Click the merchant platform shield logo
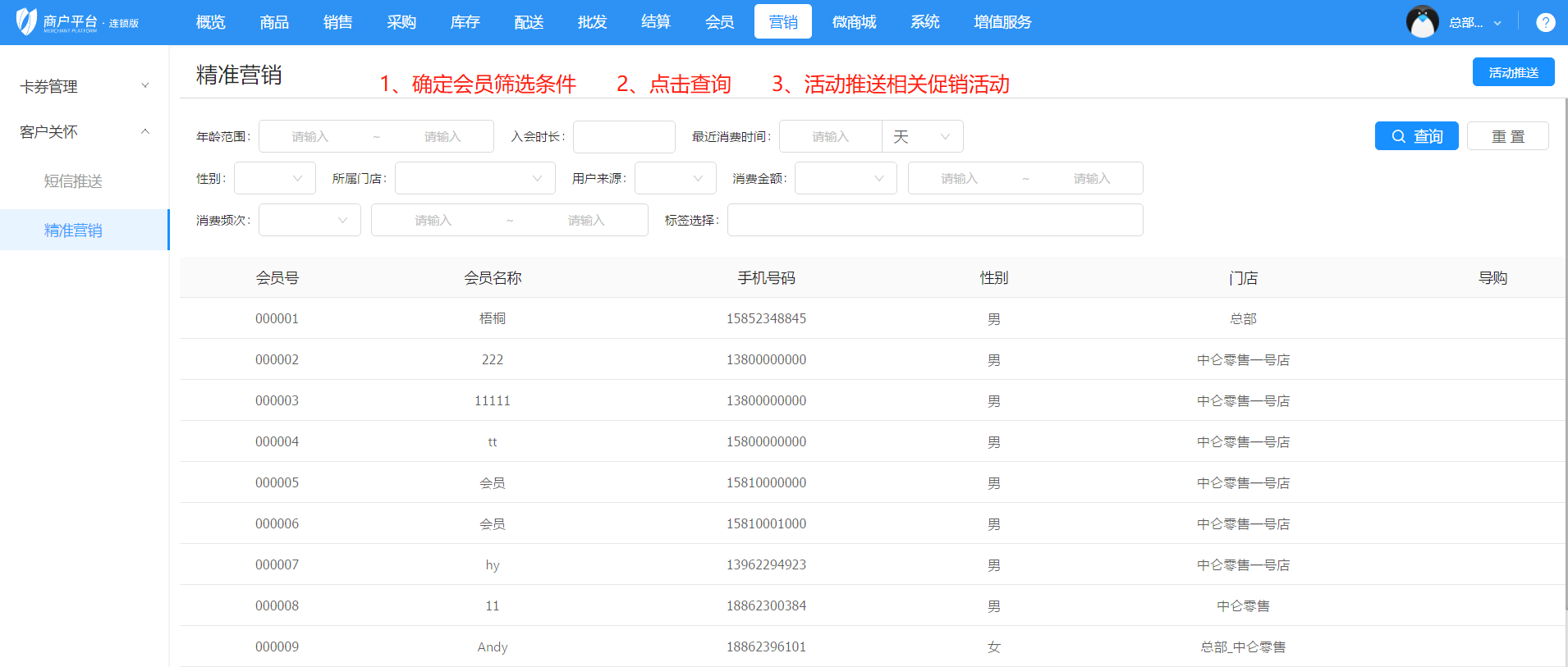Viewport: 1568px width, 667px height. pos(27,22)
